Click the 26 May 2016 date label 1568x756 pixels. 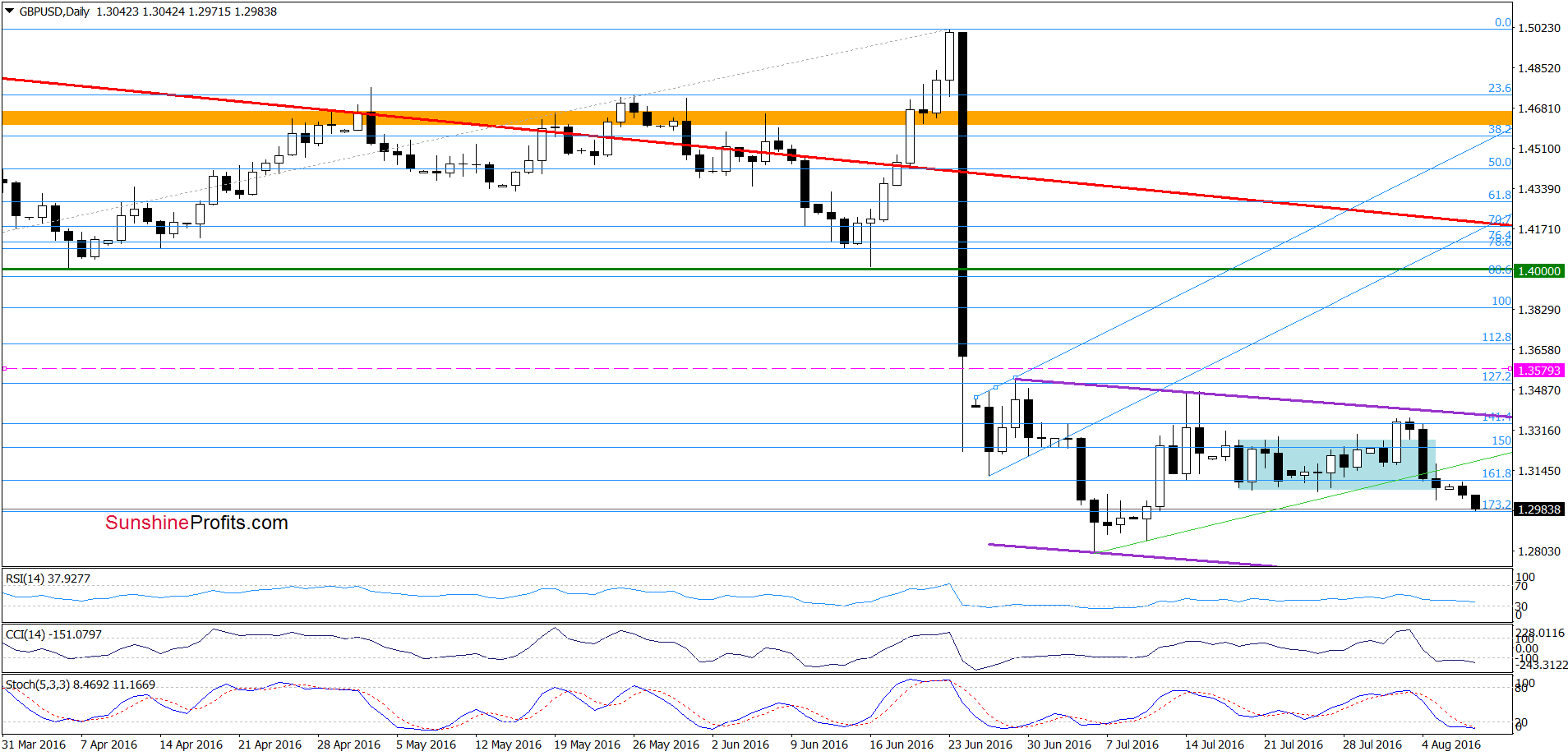[x=666, y=744]
